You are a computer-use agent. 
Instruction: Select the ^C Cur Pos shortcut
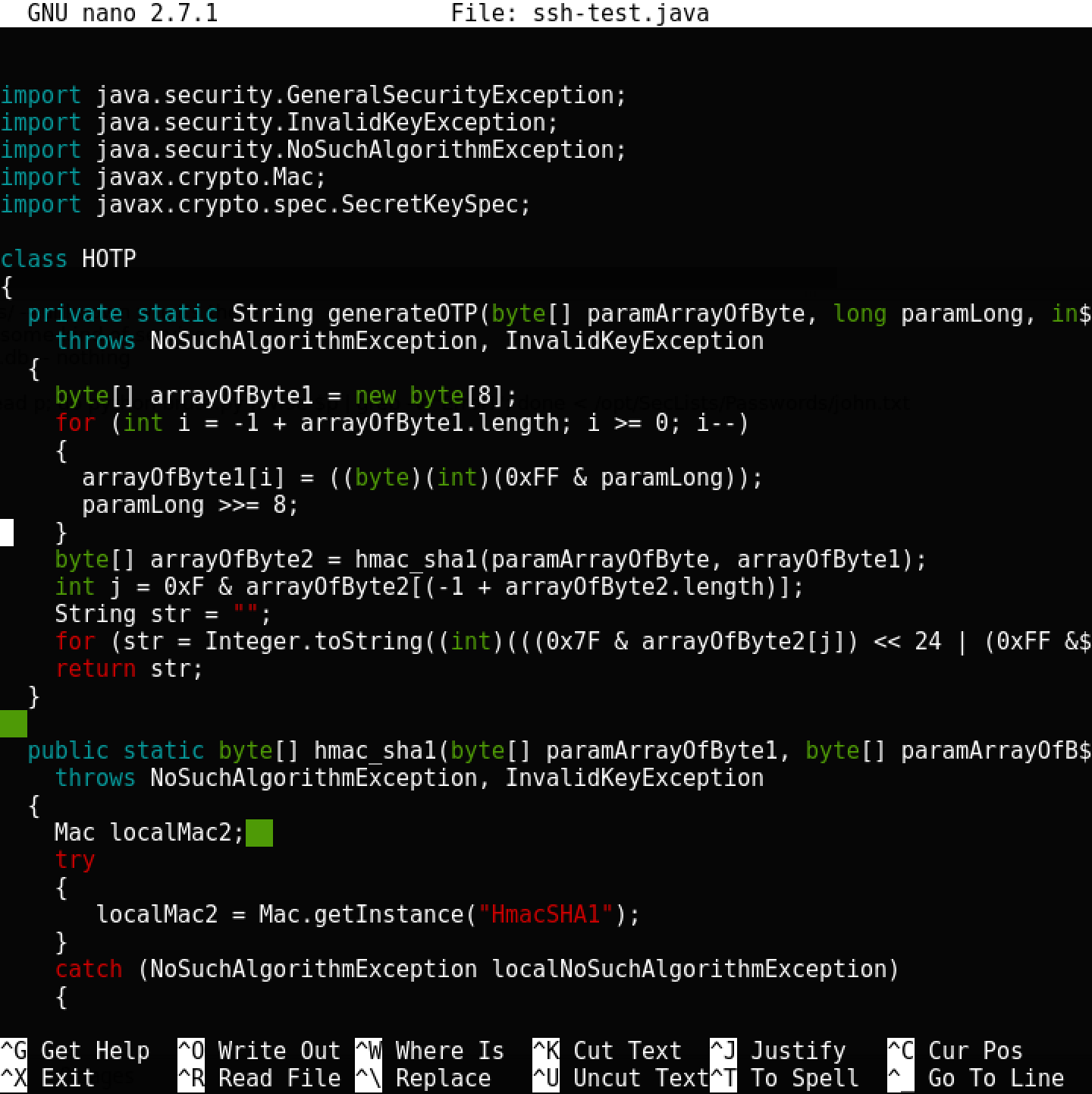pos(955,1051)
